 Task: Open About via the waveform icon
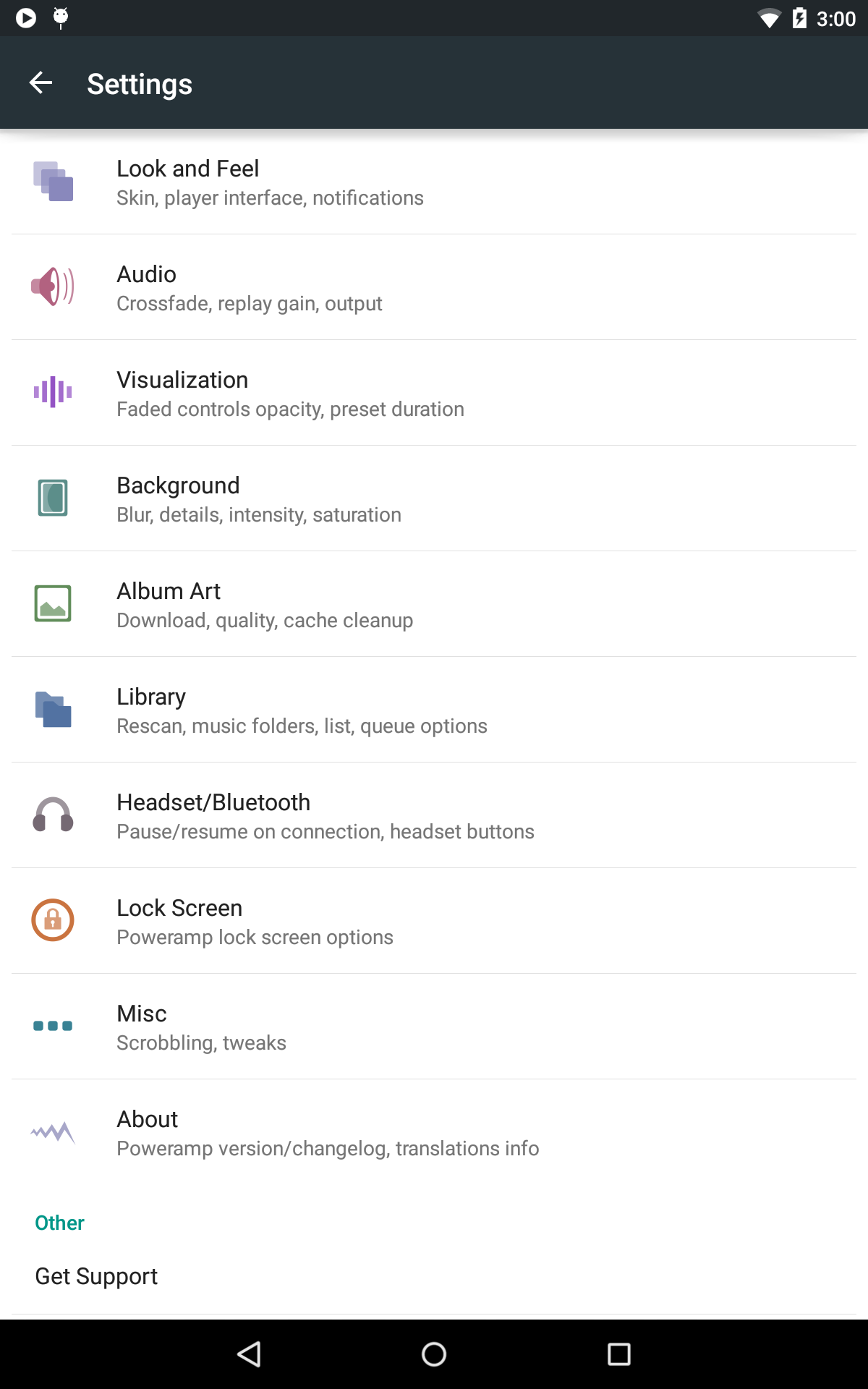53,1131
